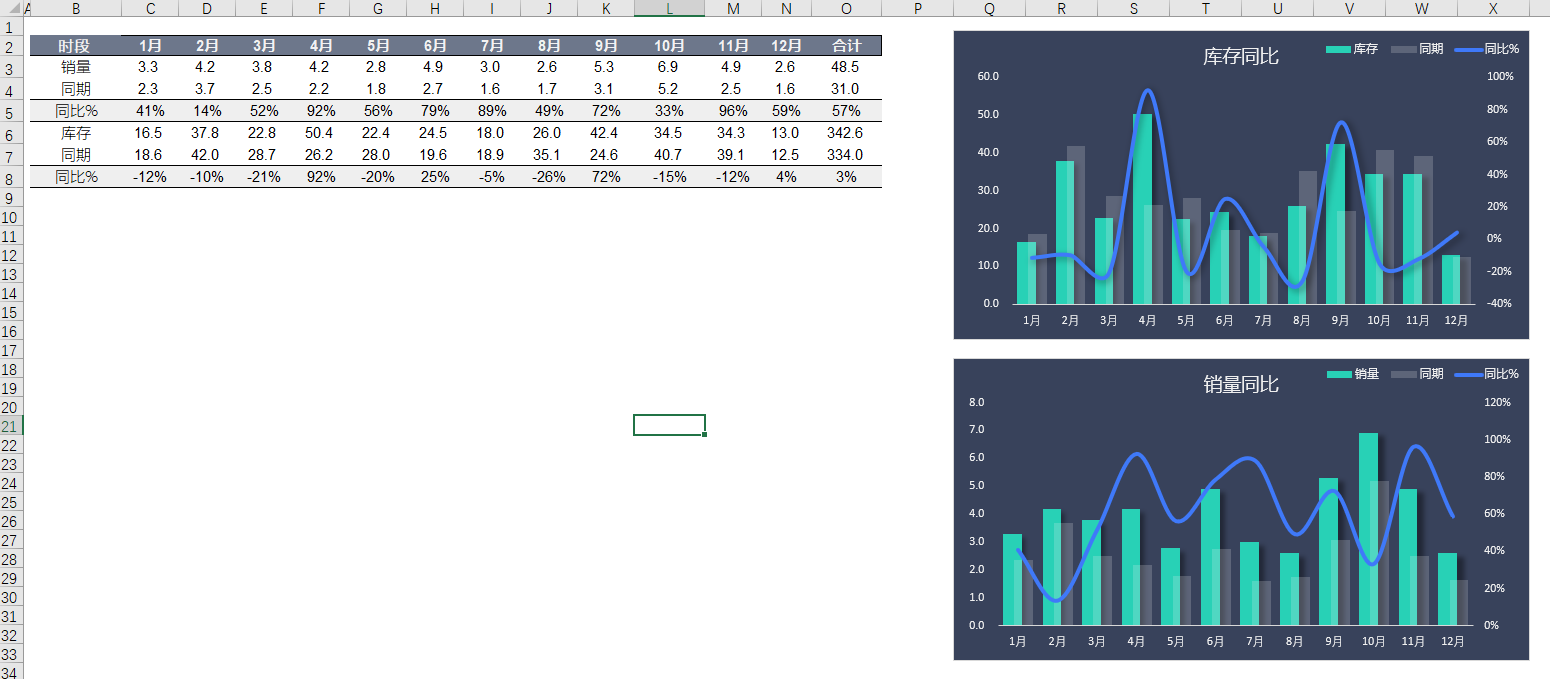The height and width of the screenshot is (679, 1550).
Task: Click 1月 axis label in 销量同比 chart
Action: coord(1018,642)
